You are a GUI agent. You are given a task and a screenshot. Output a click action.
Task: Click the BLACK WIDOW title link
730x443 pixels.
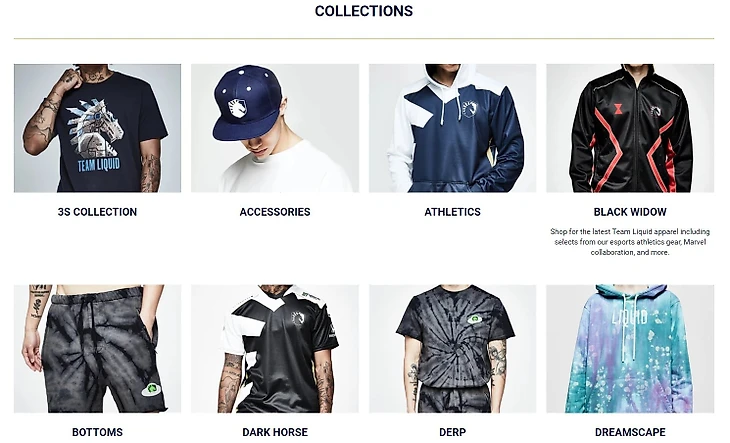click(x=630, y=212)
